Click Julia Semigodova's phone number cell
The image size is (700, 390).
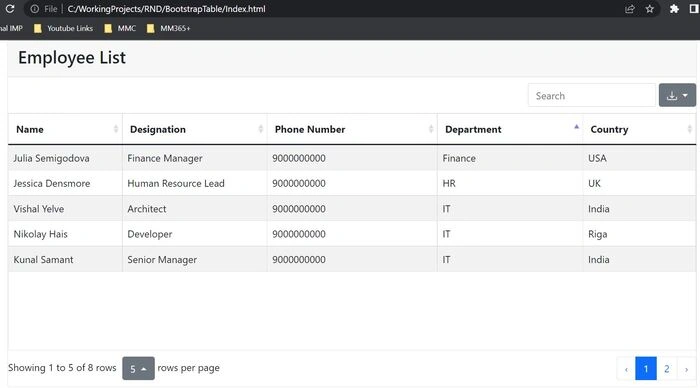[352, 158]
